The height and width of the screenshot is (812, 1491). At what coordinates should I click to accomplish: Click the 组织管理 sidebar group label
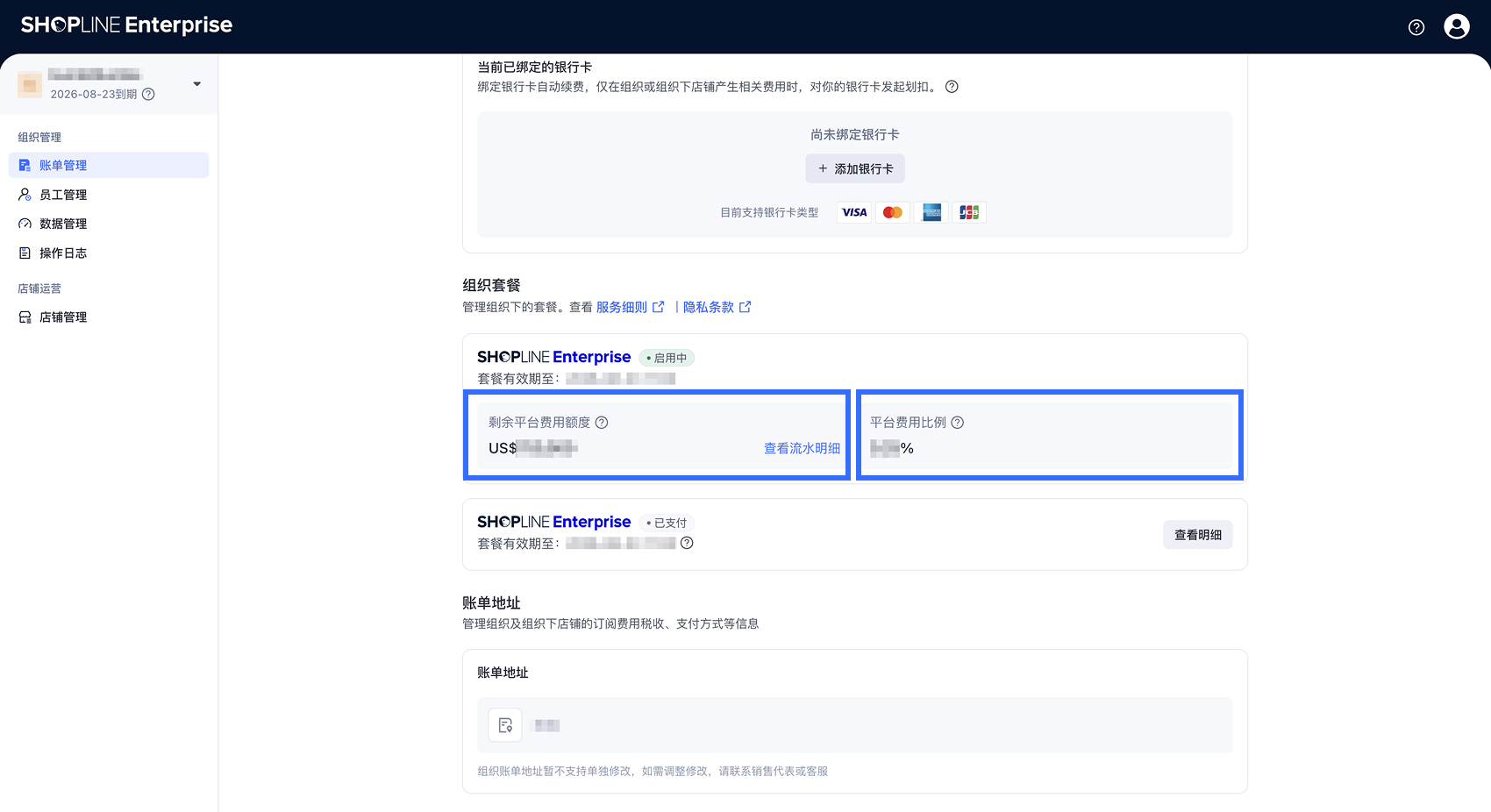(x=39, y=138)
